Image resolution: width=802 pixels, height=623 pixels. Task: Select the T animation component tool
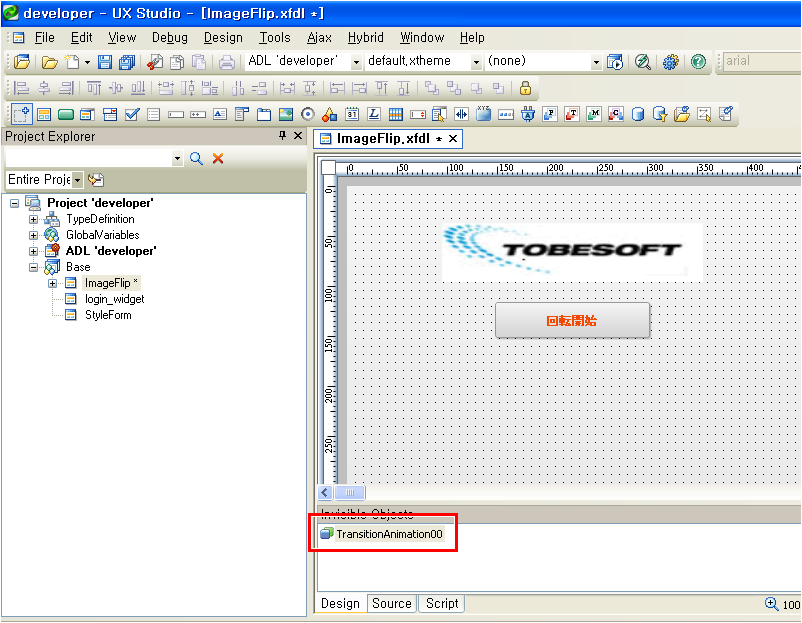(572, 115)
